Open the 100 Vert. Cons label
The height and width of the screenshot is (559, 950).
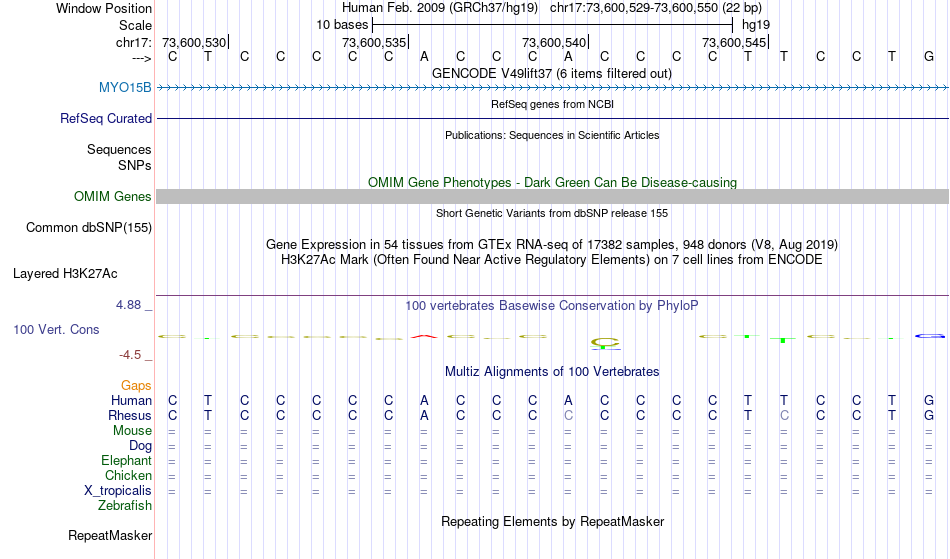tap(56, 329)
